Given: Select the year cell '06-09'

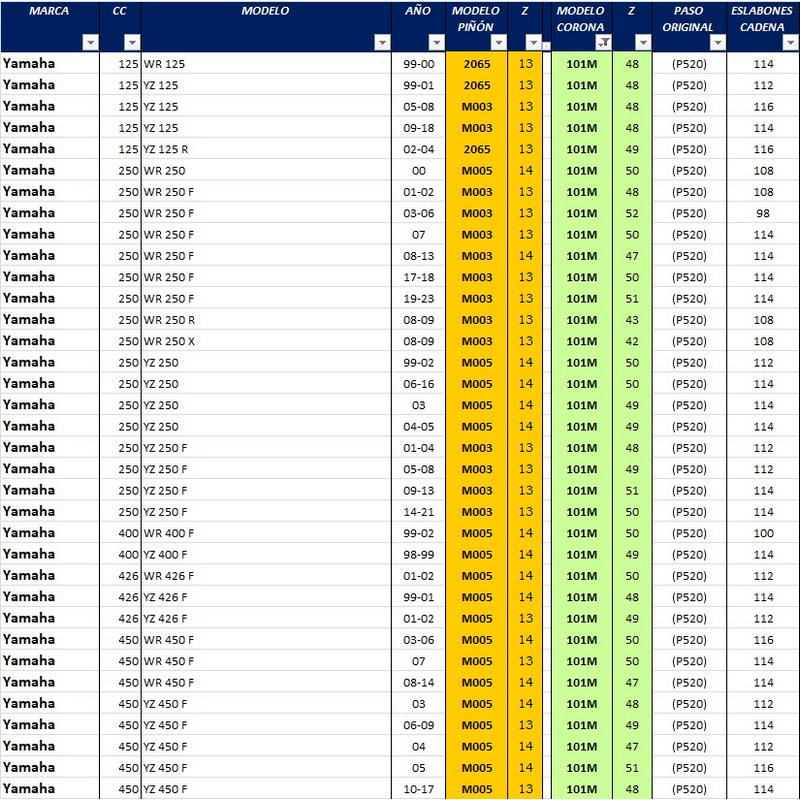Looking at the screenshot, I should tap(418, 726).
